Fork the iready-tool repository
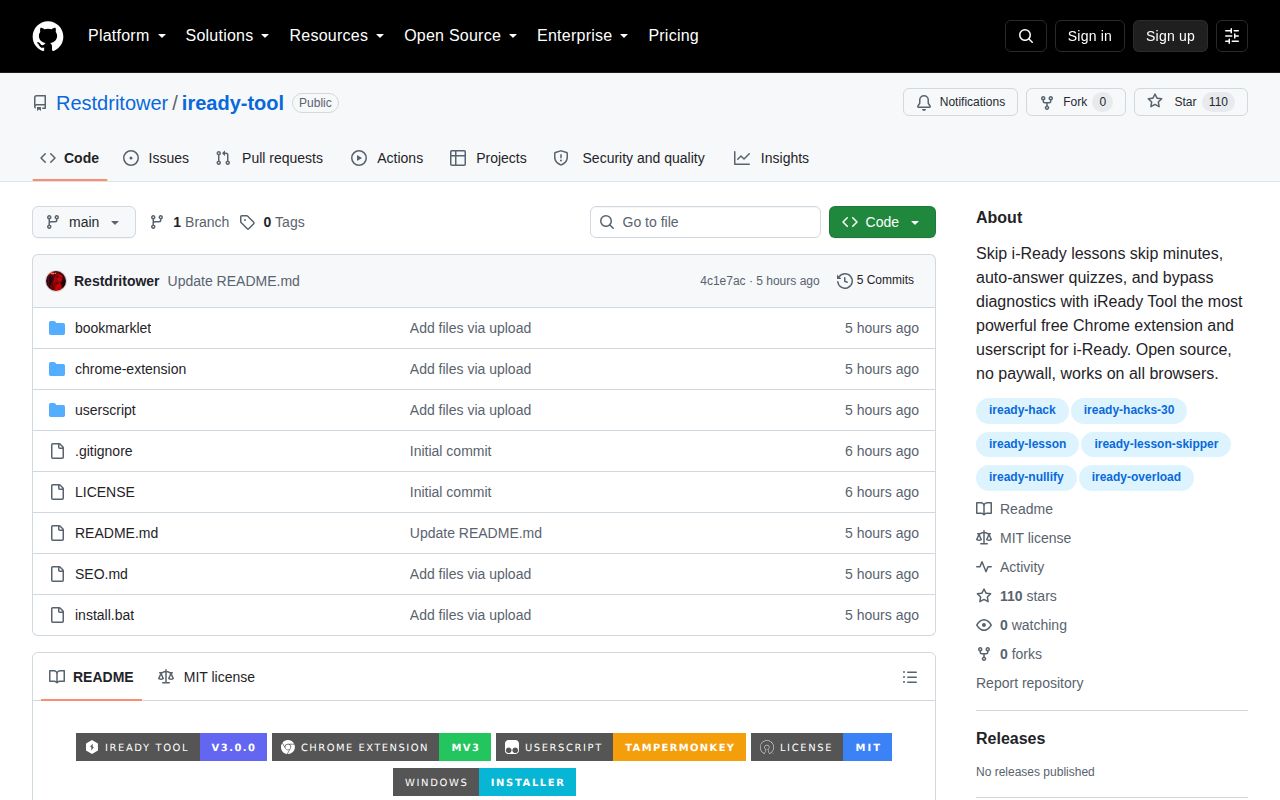 coord(1076,102)
